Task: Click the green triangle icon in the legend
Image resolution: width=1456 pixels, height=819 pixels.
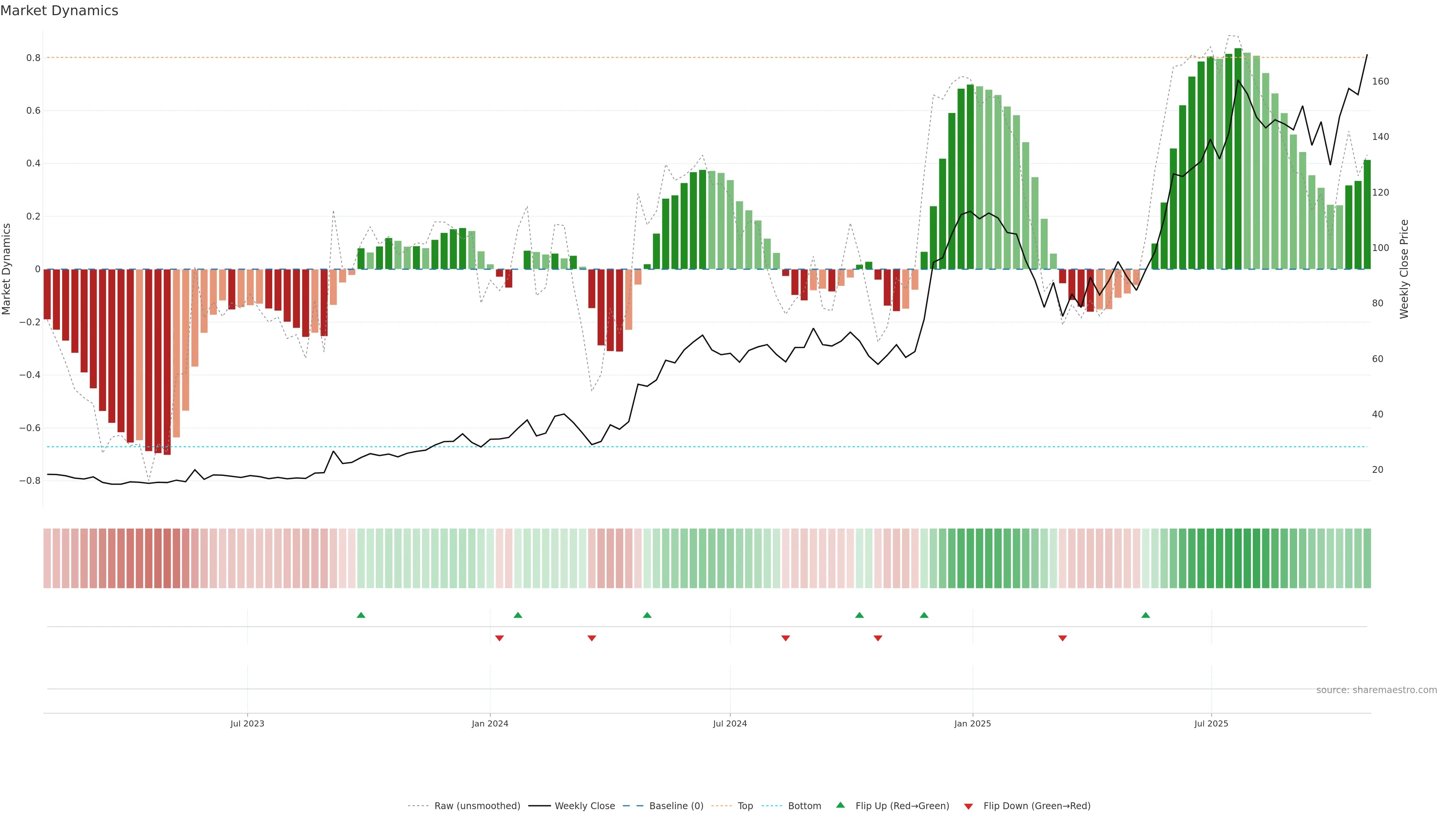Action: pos(841,805)
